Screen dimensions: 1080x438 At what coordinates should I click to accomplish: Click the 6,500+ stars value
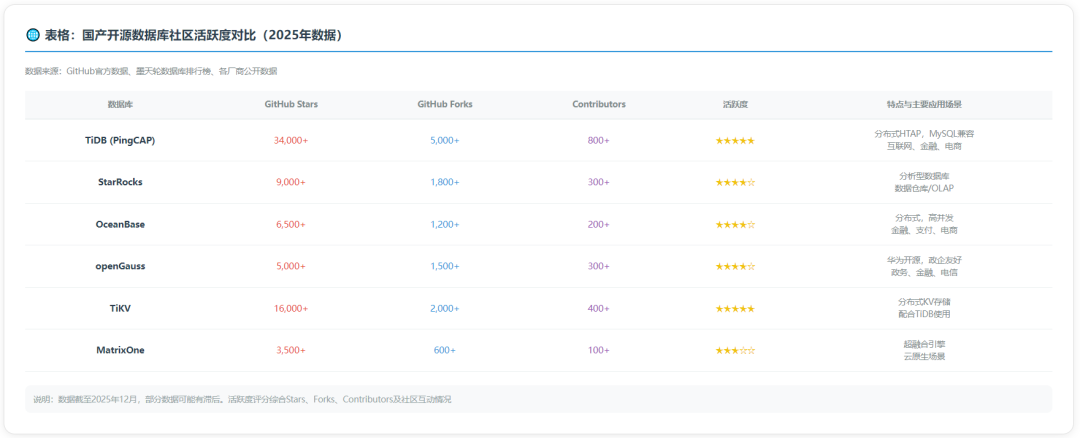point(291,225)
